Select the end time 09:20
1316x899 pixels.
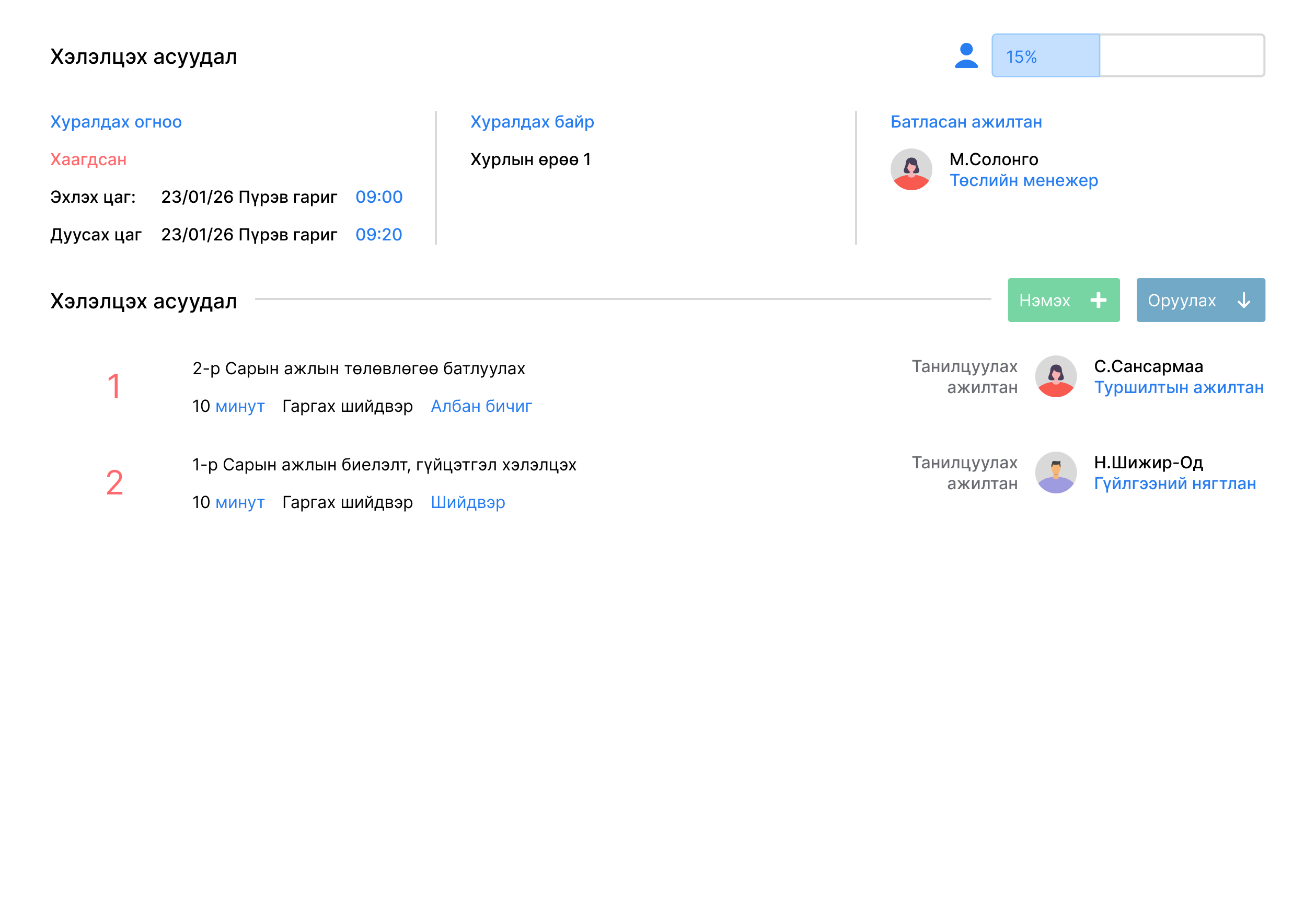[379, 235]
